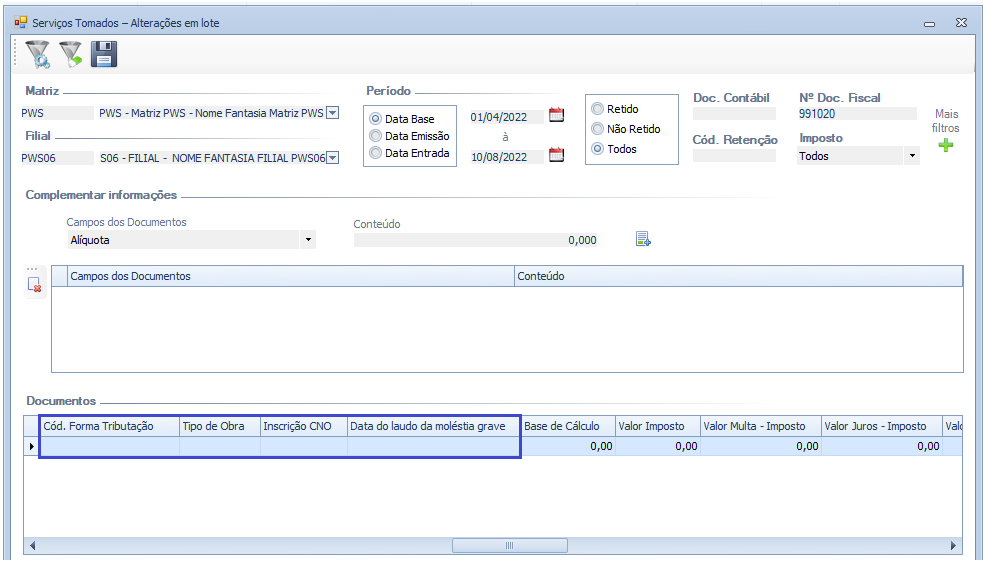The height and width of the screenshot is (565, 986).
Task: Select the Data Entrada radio button
Action: click(x=376, y=154)
